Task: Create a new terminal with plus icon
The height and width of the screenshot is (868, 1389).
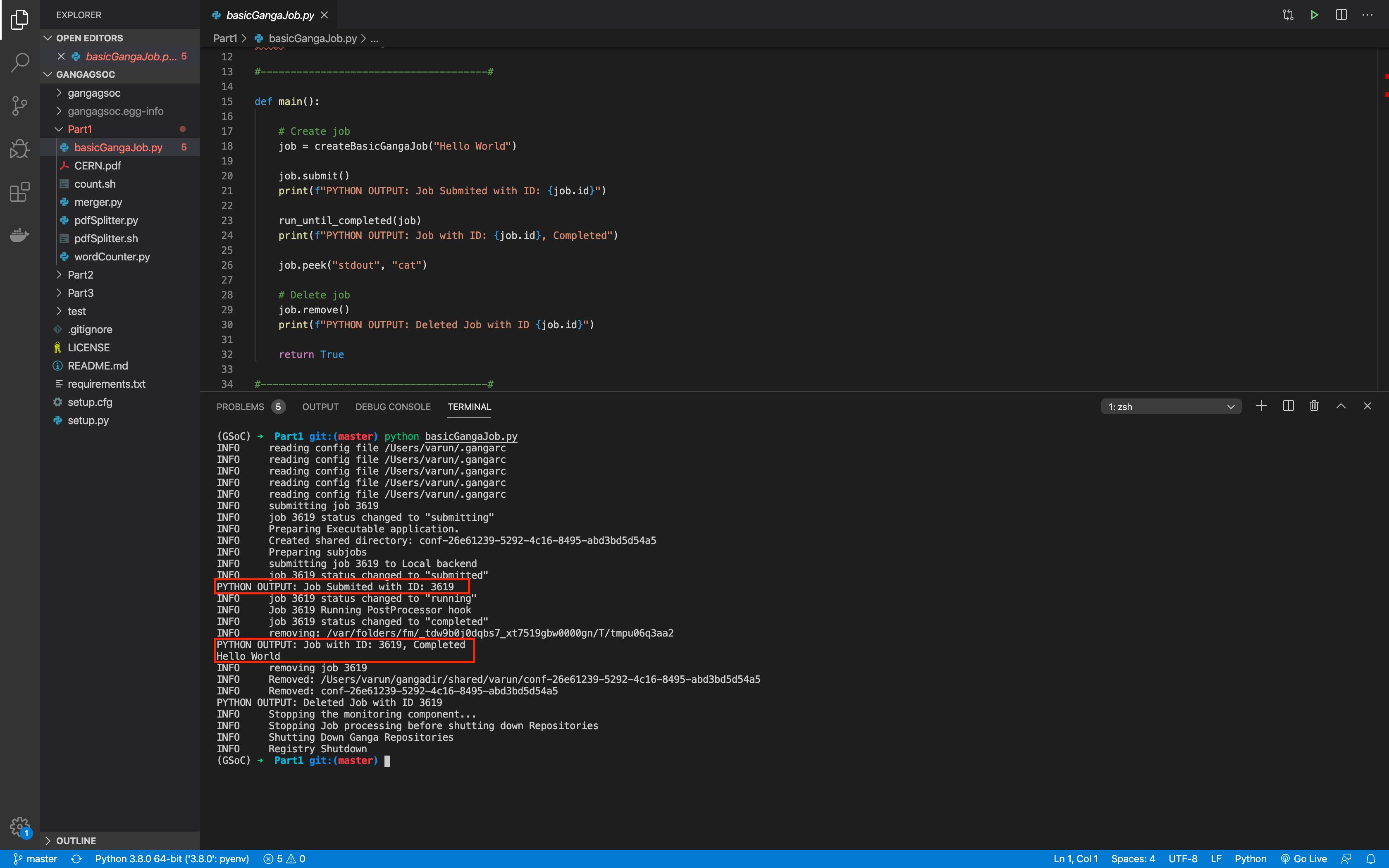Action: 1261,406
